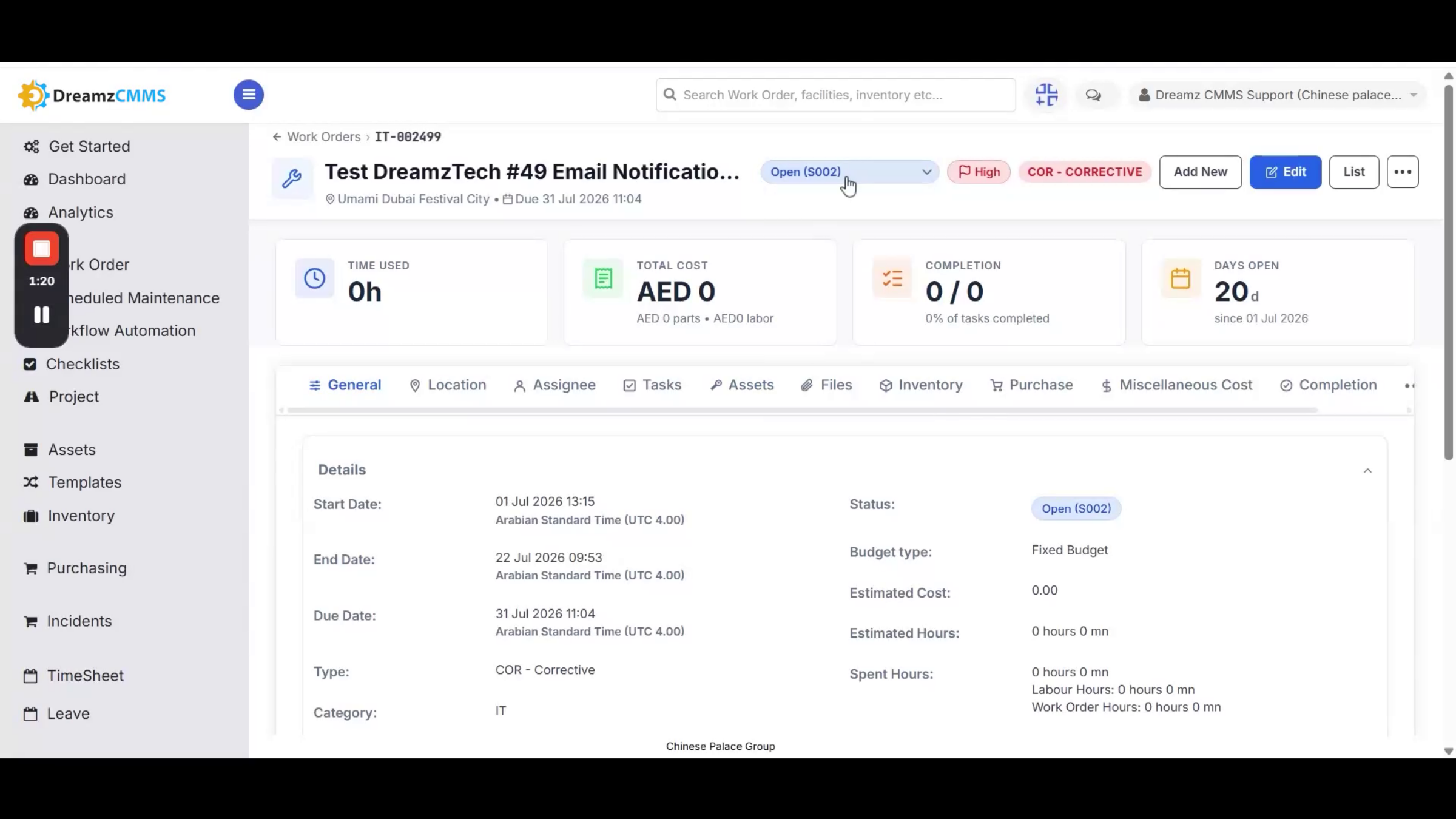
Task: Click the back arrow beside Work Orders
Action: [277, 137]
